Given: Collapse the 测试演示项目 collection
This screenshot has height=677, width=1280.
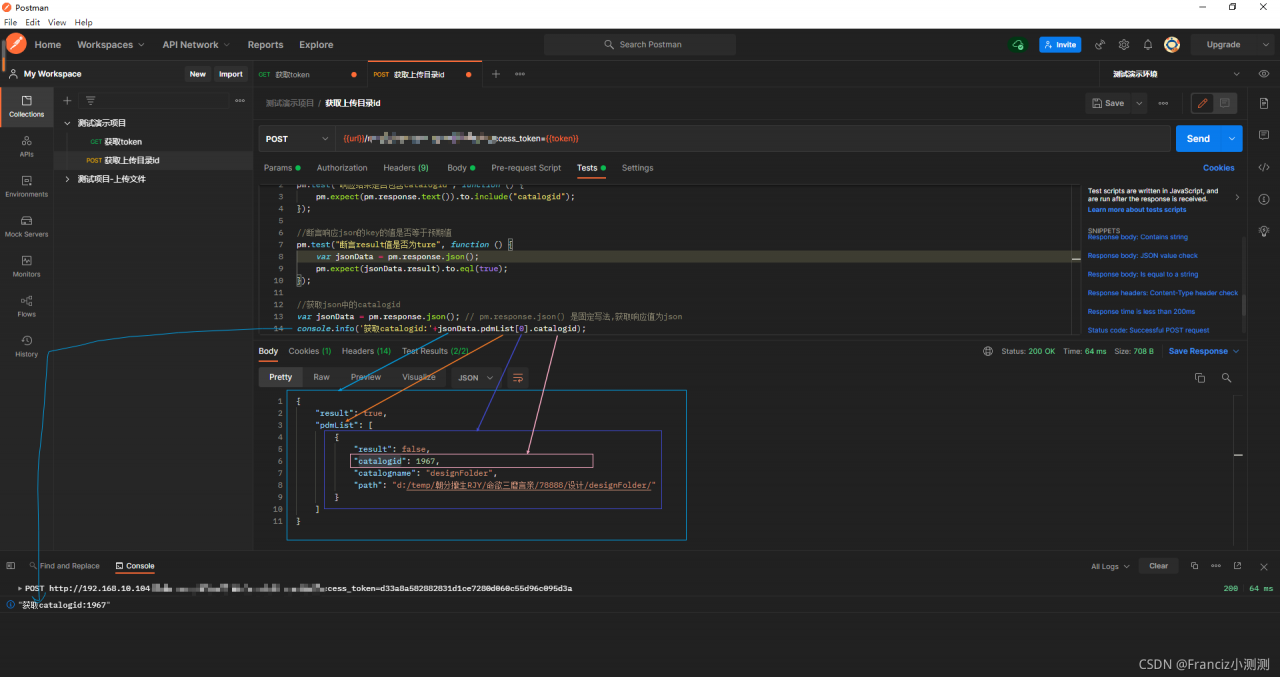Looking at the screenshot, I should click(67, 123).
